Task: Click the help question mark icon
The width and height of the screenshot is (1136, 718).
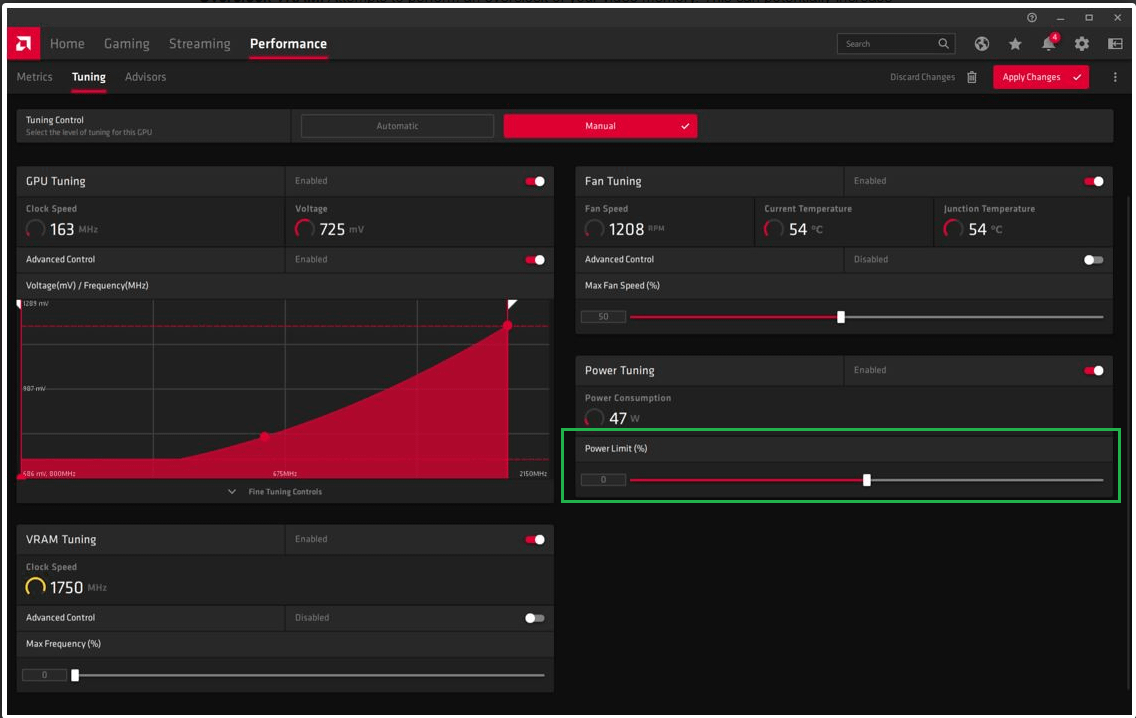Action: point(1032,17)
